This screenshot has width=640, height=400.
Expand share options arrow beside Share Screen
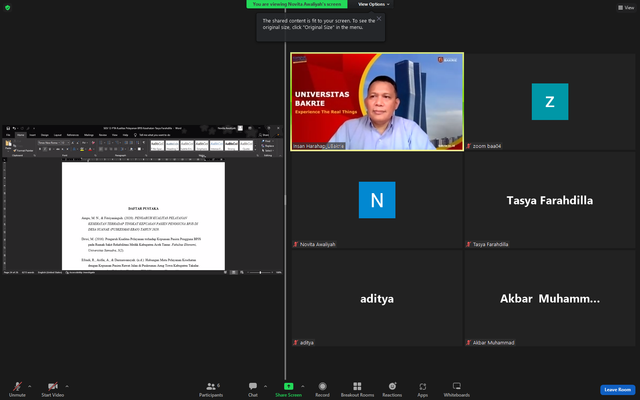tap(302, 386)
